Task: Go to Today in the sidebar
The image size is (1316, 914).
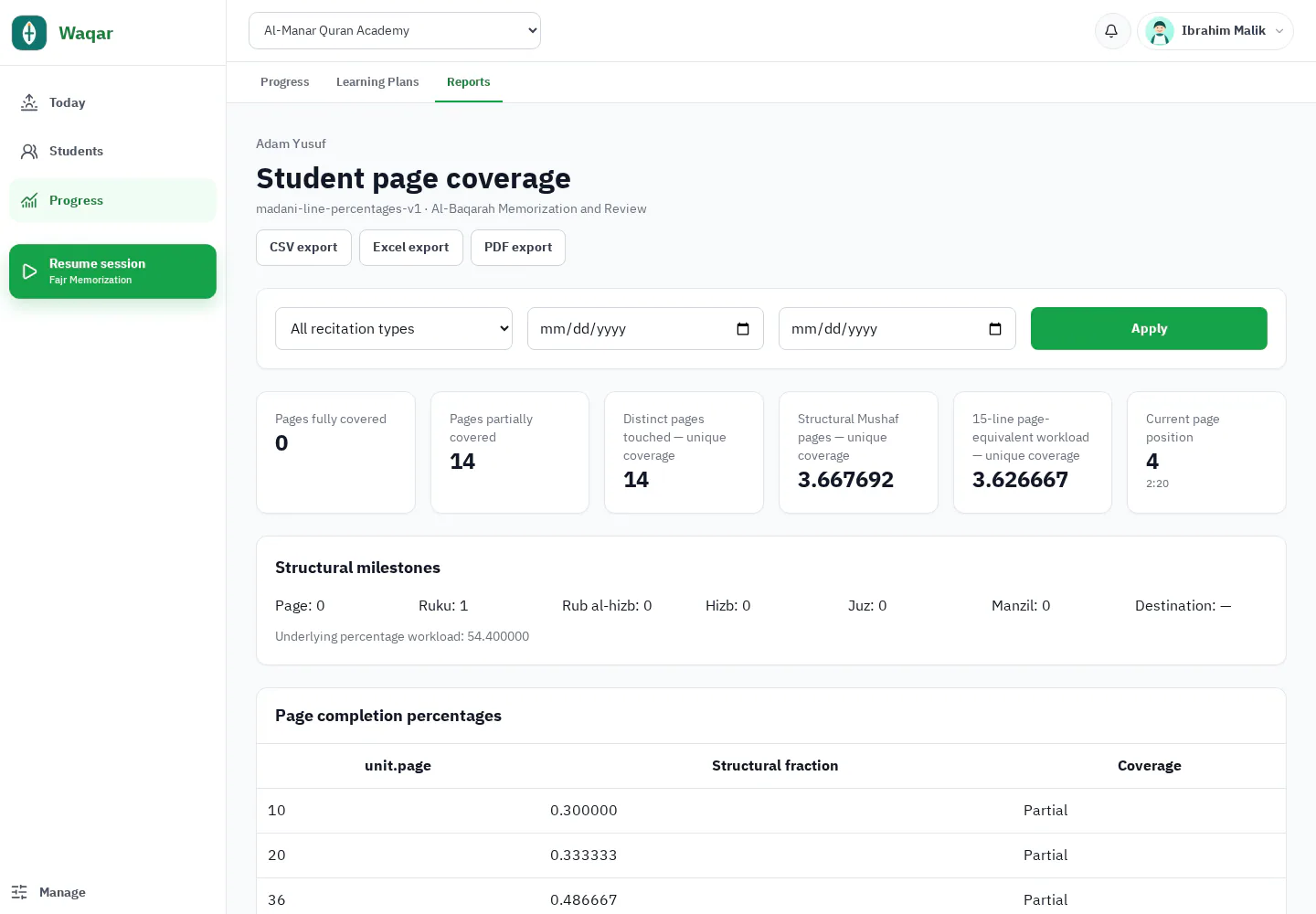Action: pos(112,102)
